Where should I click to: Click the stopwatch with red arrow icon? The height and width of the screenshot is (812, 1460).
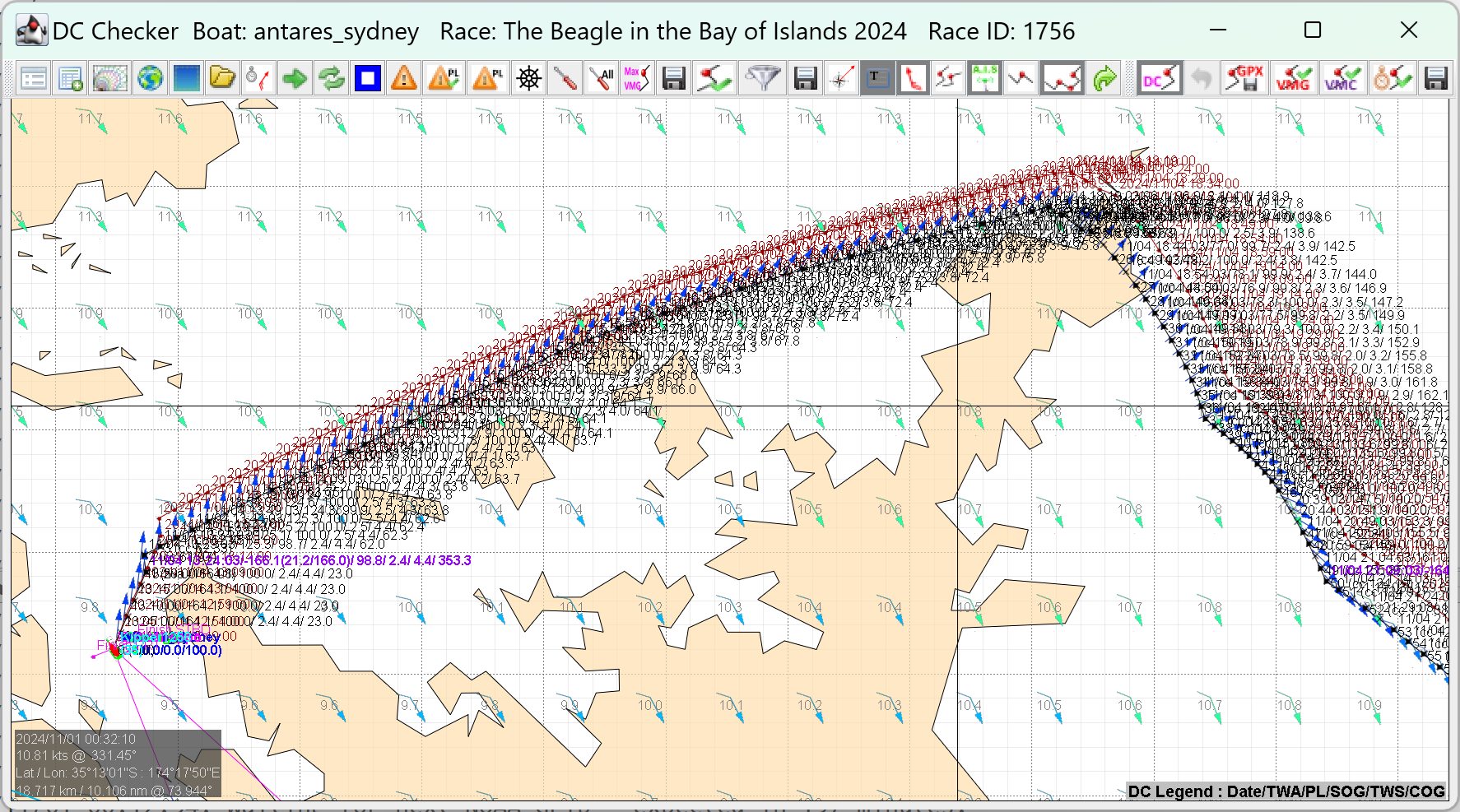(258, 79)
